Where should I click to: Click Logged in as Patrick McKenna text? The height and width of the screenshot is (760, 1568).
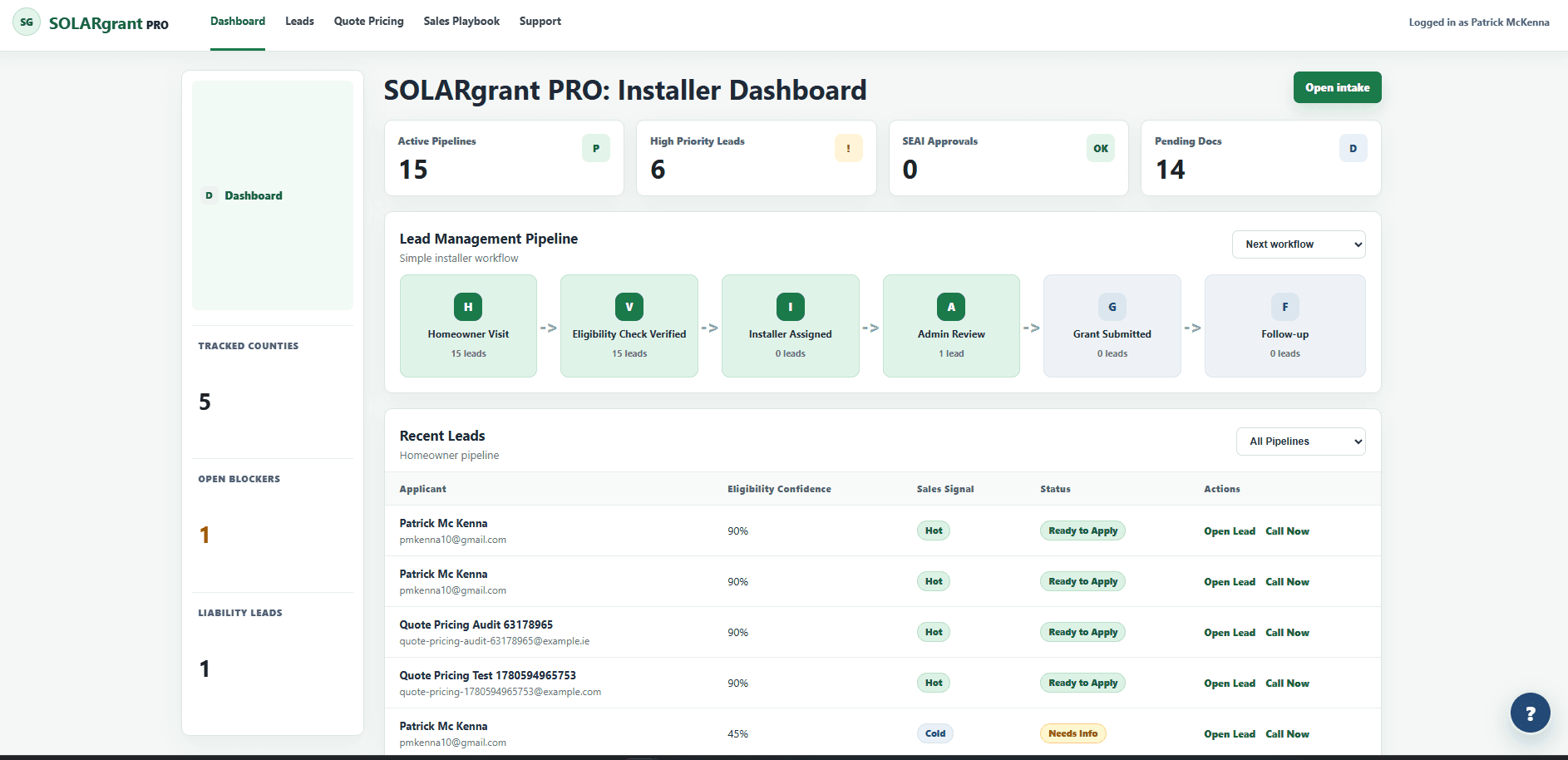(x=1479, y=22)
